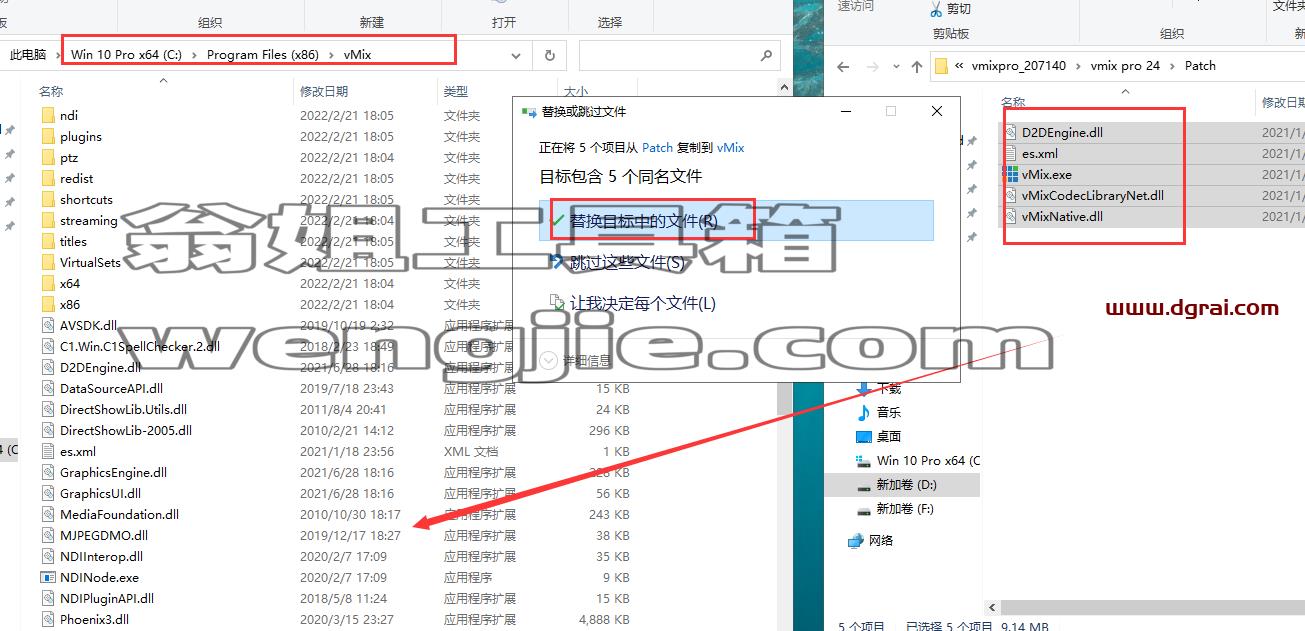Screen dimensions: 1305x631
Task: Click the vMix link in dialog
Action: 731,148
